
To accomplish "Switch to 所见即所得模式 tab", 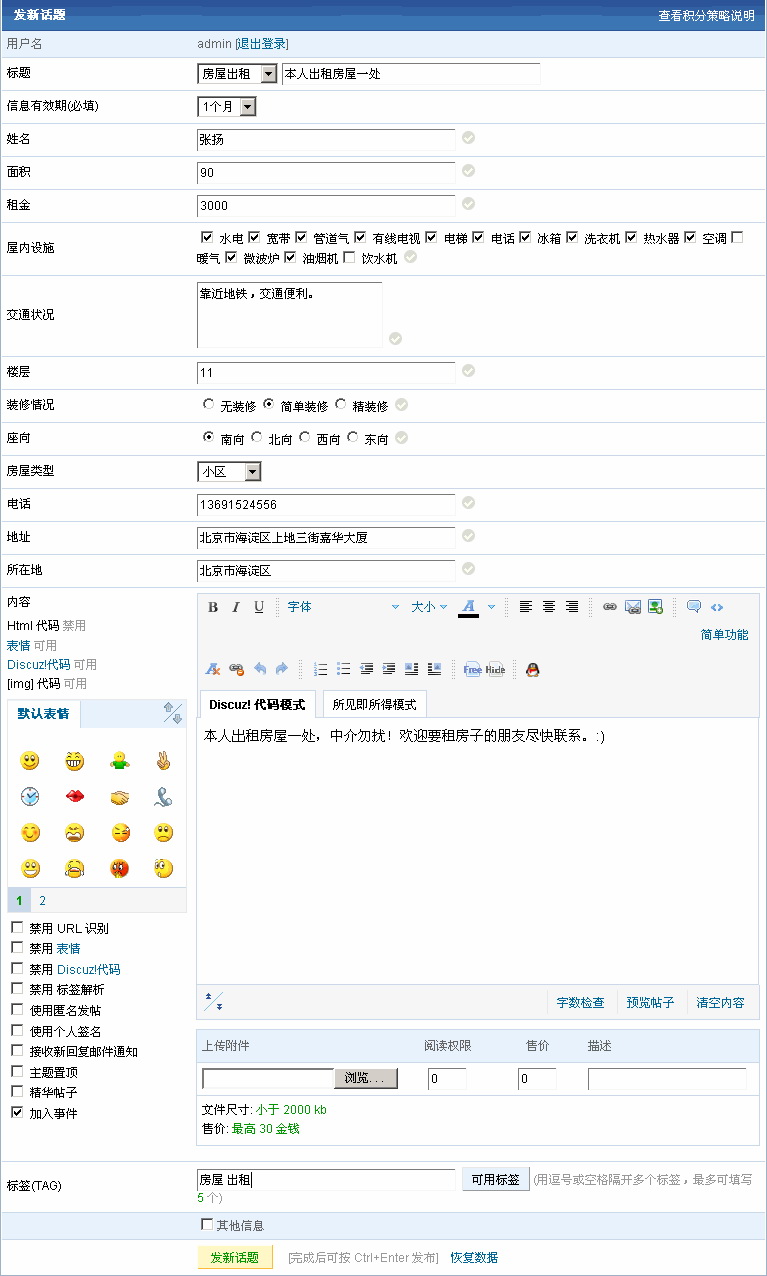I will click(375, 704).
